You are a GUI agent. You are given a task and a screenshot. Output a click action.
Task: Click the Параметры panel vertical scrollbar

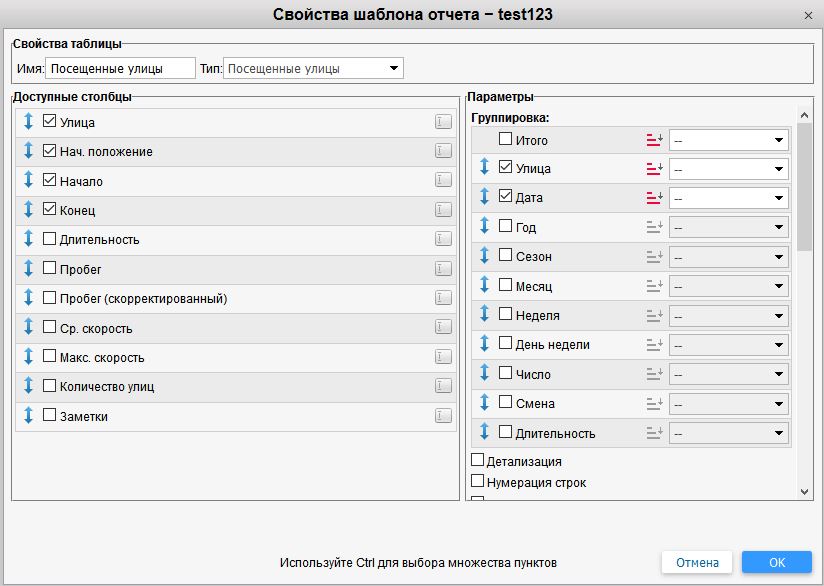click(805, 300)
